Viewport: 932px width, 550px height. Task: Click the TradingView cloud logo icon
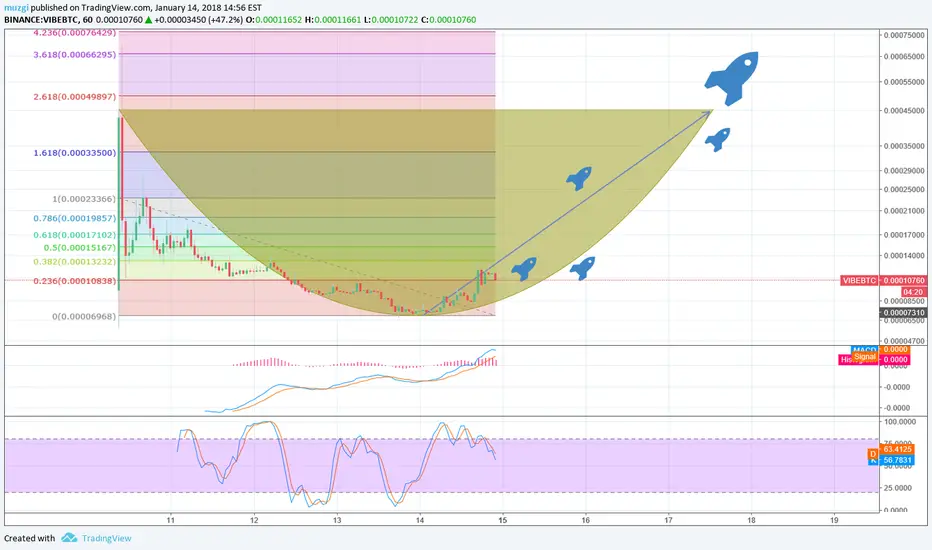click(x=69, y=538)
